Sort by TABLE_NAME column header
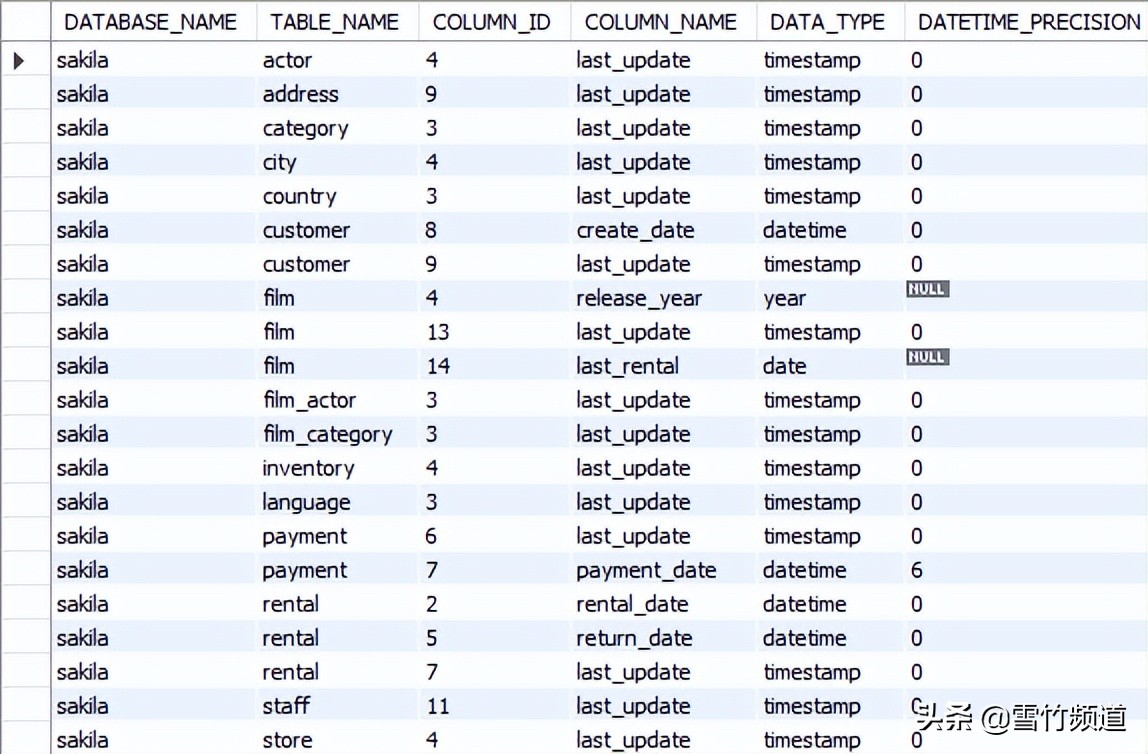This screenshot has width=1148, height=754. pyautogui.click(x=335, y=22)
